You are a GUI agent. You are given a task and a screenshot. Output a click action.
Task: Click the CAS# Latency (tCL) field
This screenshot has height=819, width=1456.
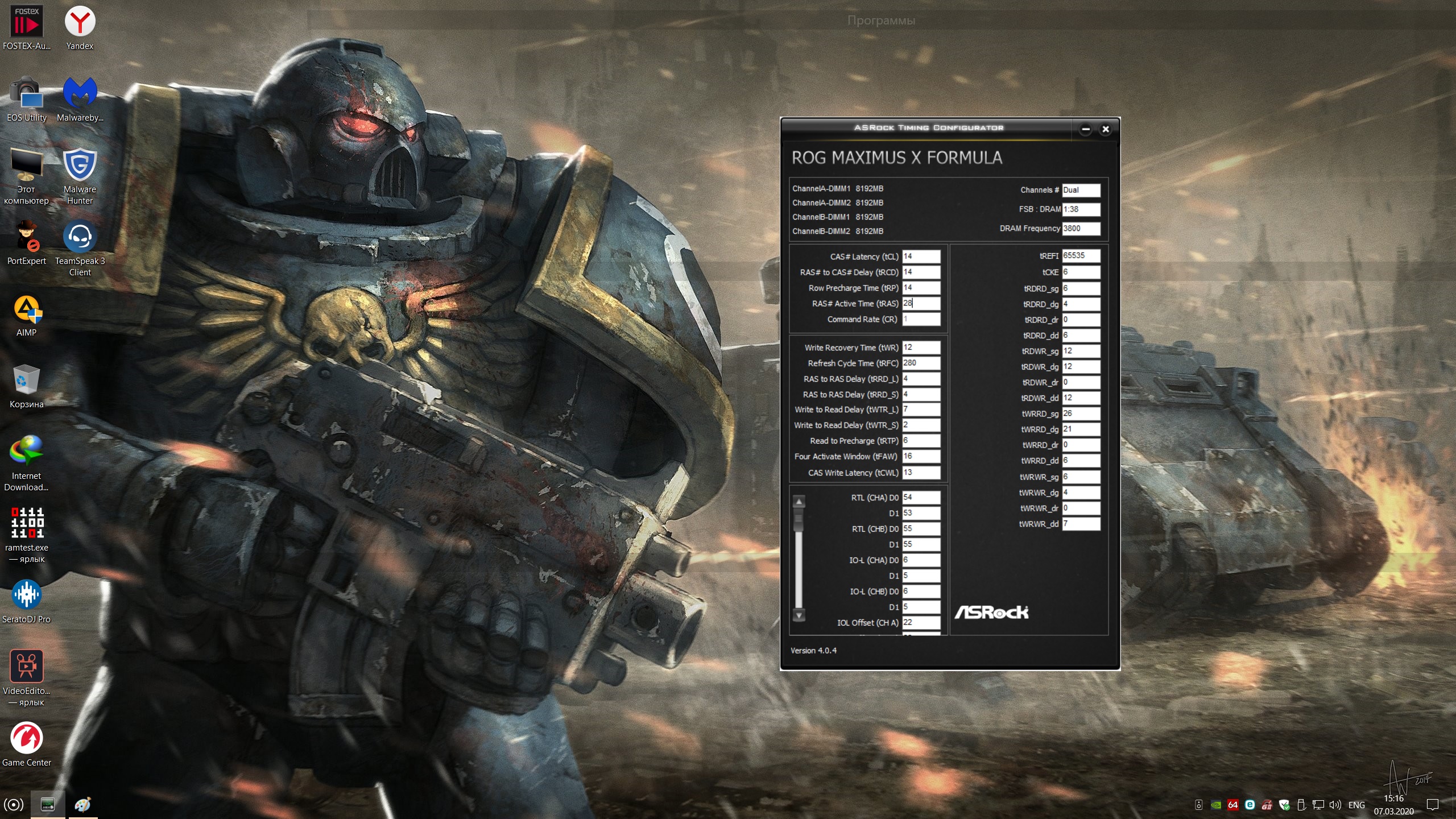(x=921, y=257)
